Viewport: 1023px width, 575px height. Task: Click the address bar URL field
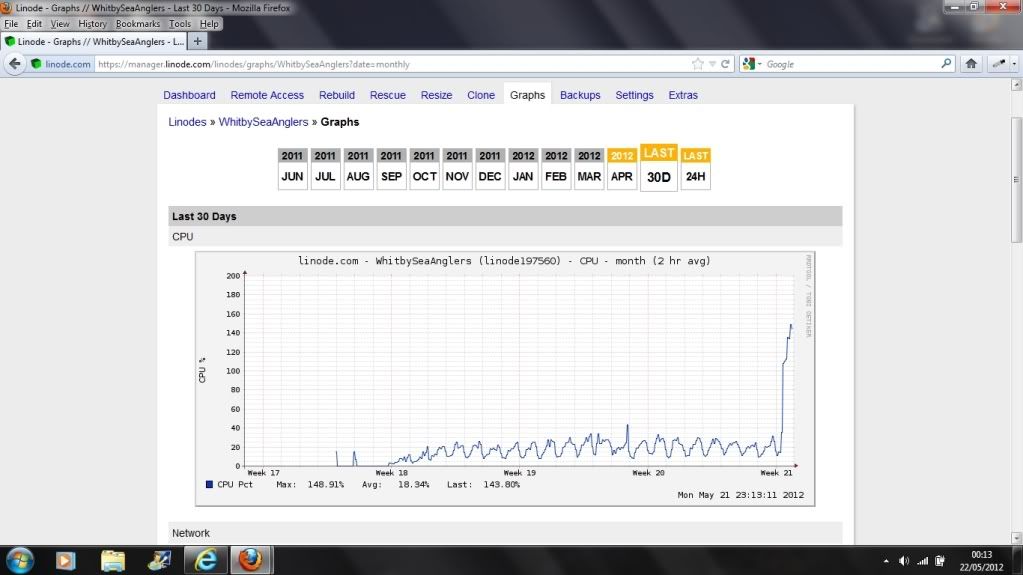click(391, 64)
